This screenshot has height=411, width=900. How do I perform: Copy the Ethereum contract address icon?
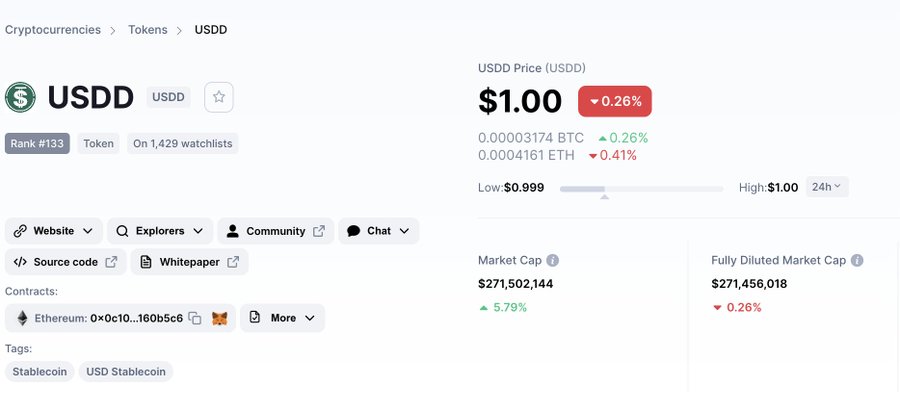click(195, 318)
